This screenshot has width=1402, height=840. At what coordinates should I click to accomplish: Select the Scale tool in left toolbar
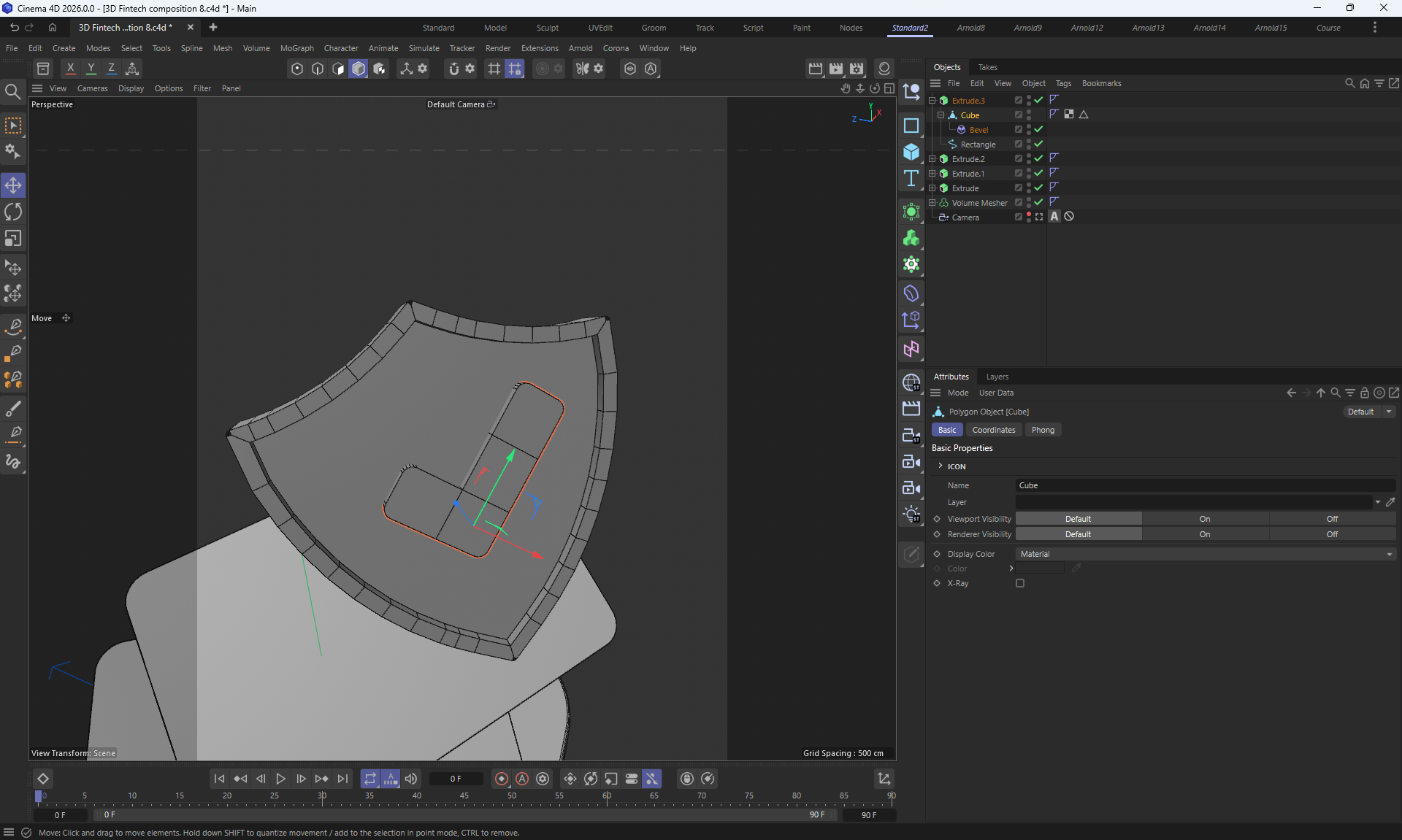coord(13,239)
